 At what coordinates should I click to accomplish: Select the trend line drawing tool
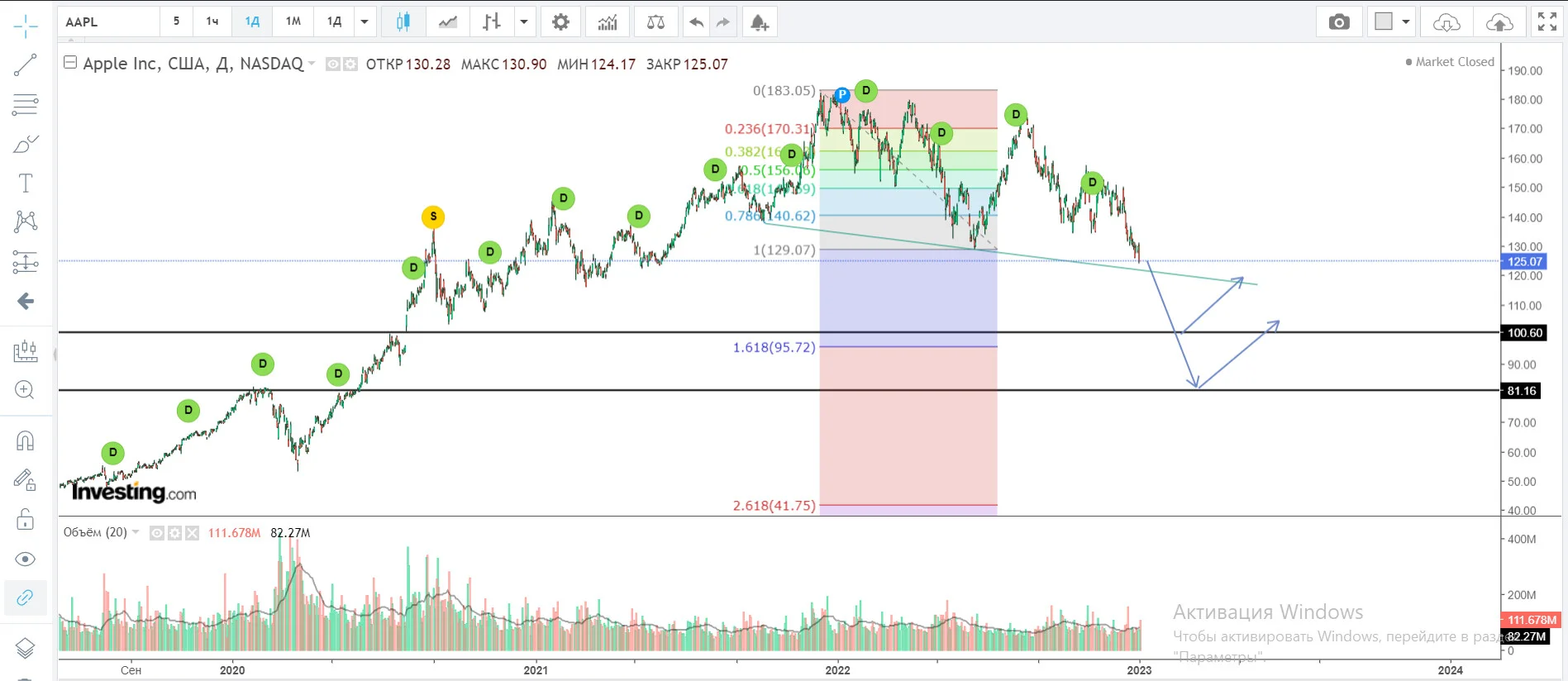(26, 65)
